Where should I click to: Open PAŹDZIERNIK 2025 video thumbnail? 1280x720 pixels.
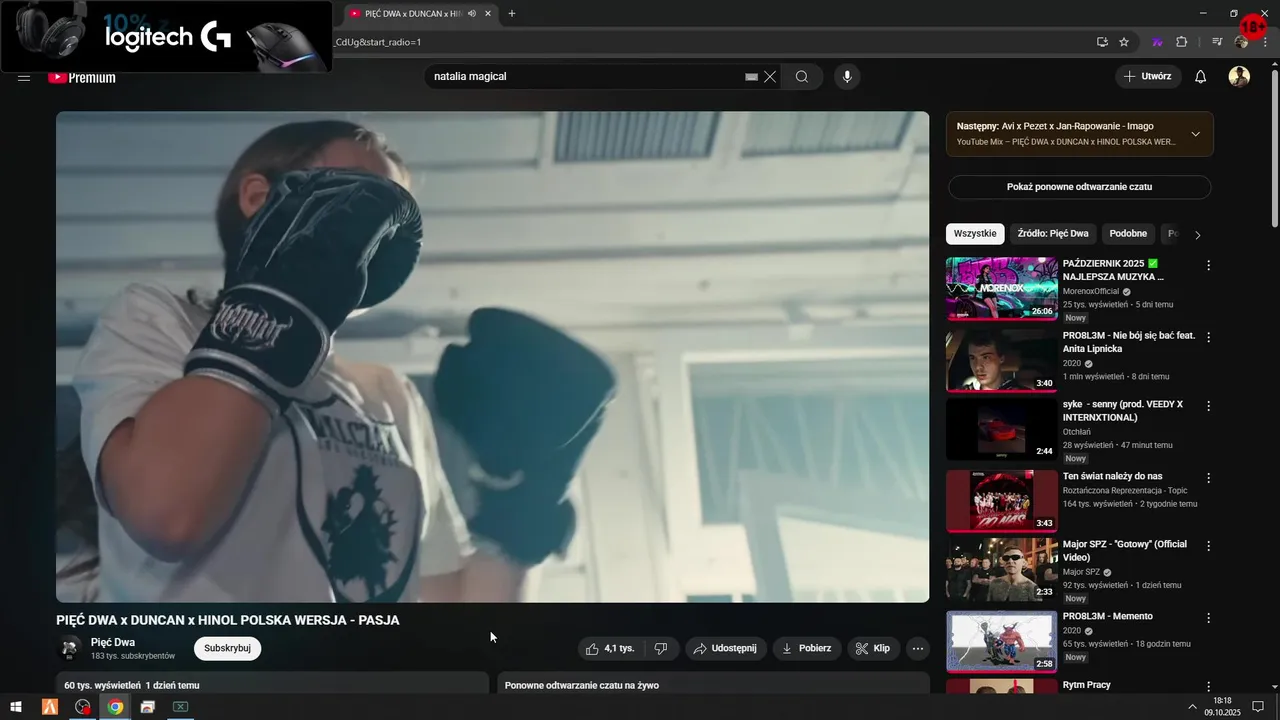[x=1001, y=289]
